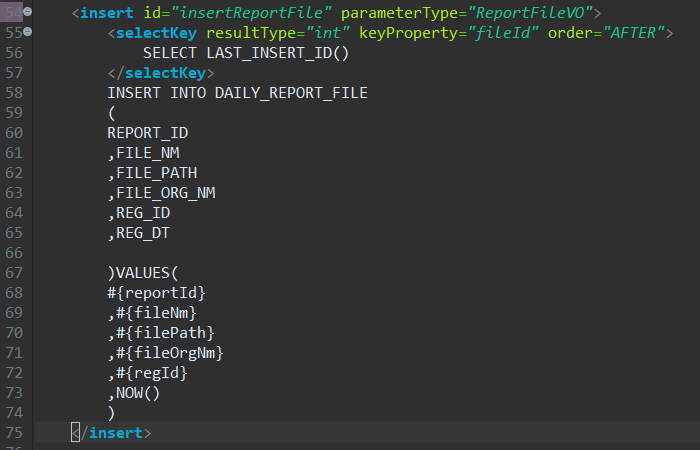700x450 pixels.
Task: Click INSERT INTO DAILY_REPORT_FILE line
Action: pyautogui.click(x=238, y=93)
